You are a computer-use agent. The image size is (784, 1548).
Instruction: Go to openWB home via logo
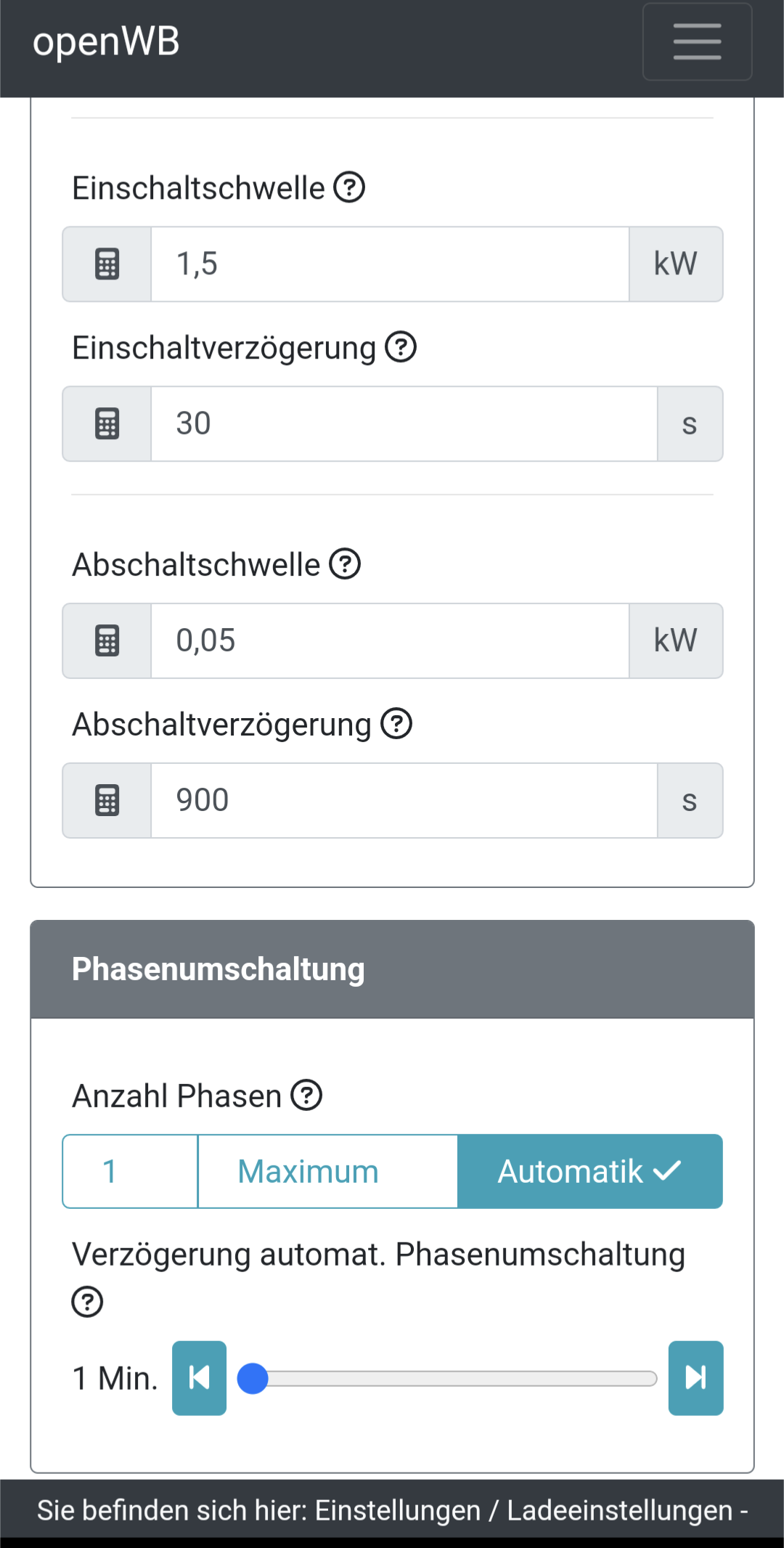(106, 41)
